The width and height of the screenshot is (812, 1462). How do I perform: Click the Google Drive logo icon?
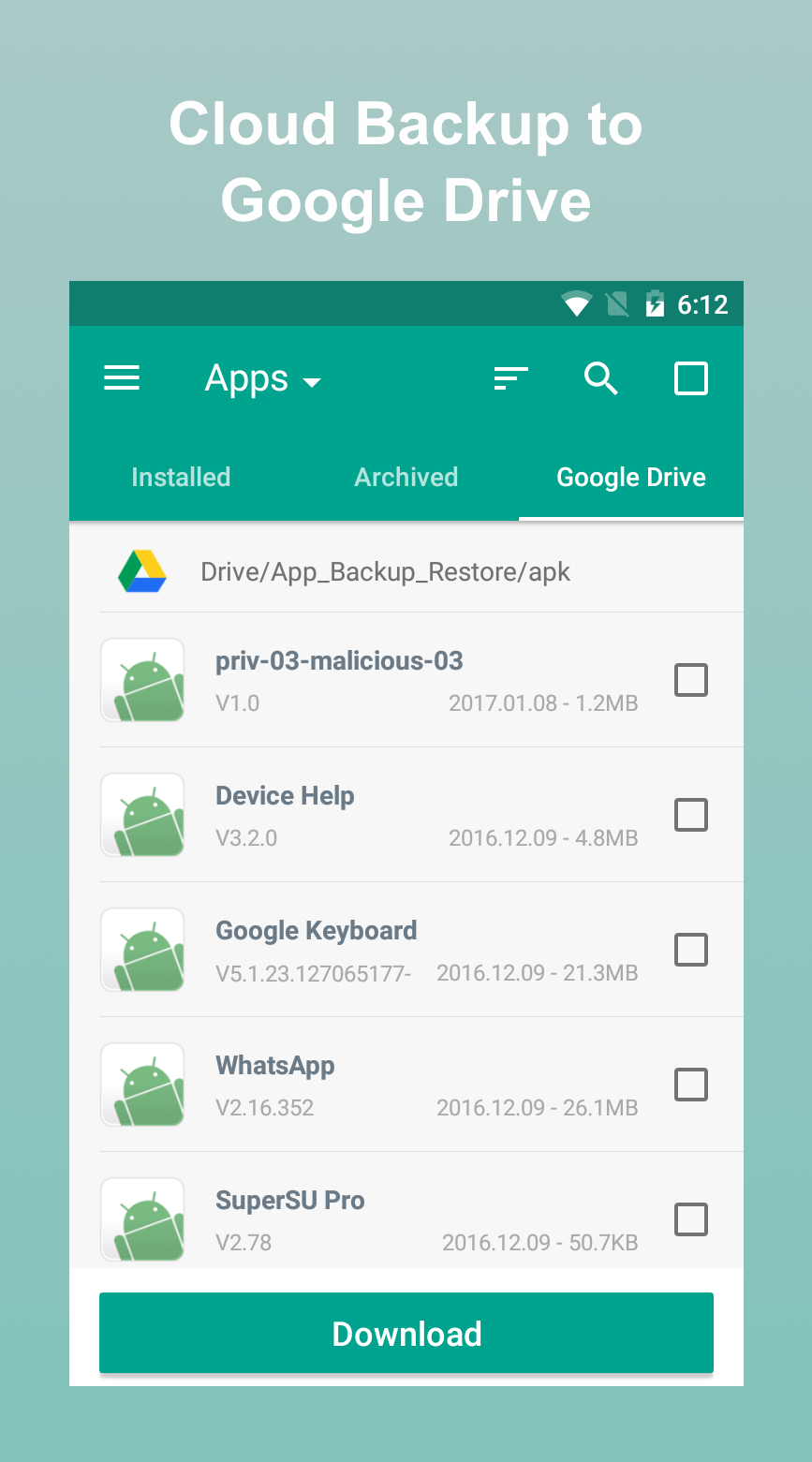(x=142, y=571)
